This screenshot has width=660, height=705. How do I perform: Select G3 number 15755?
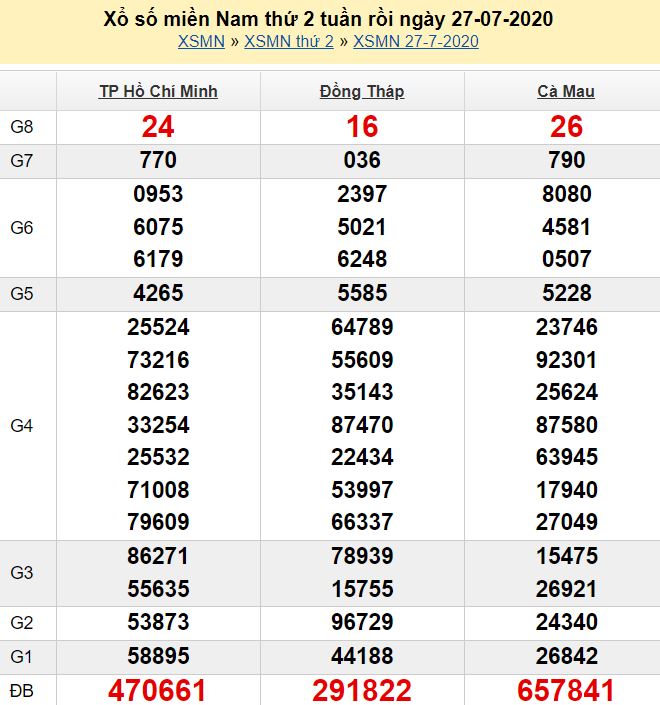362,589
